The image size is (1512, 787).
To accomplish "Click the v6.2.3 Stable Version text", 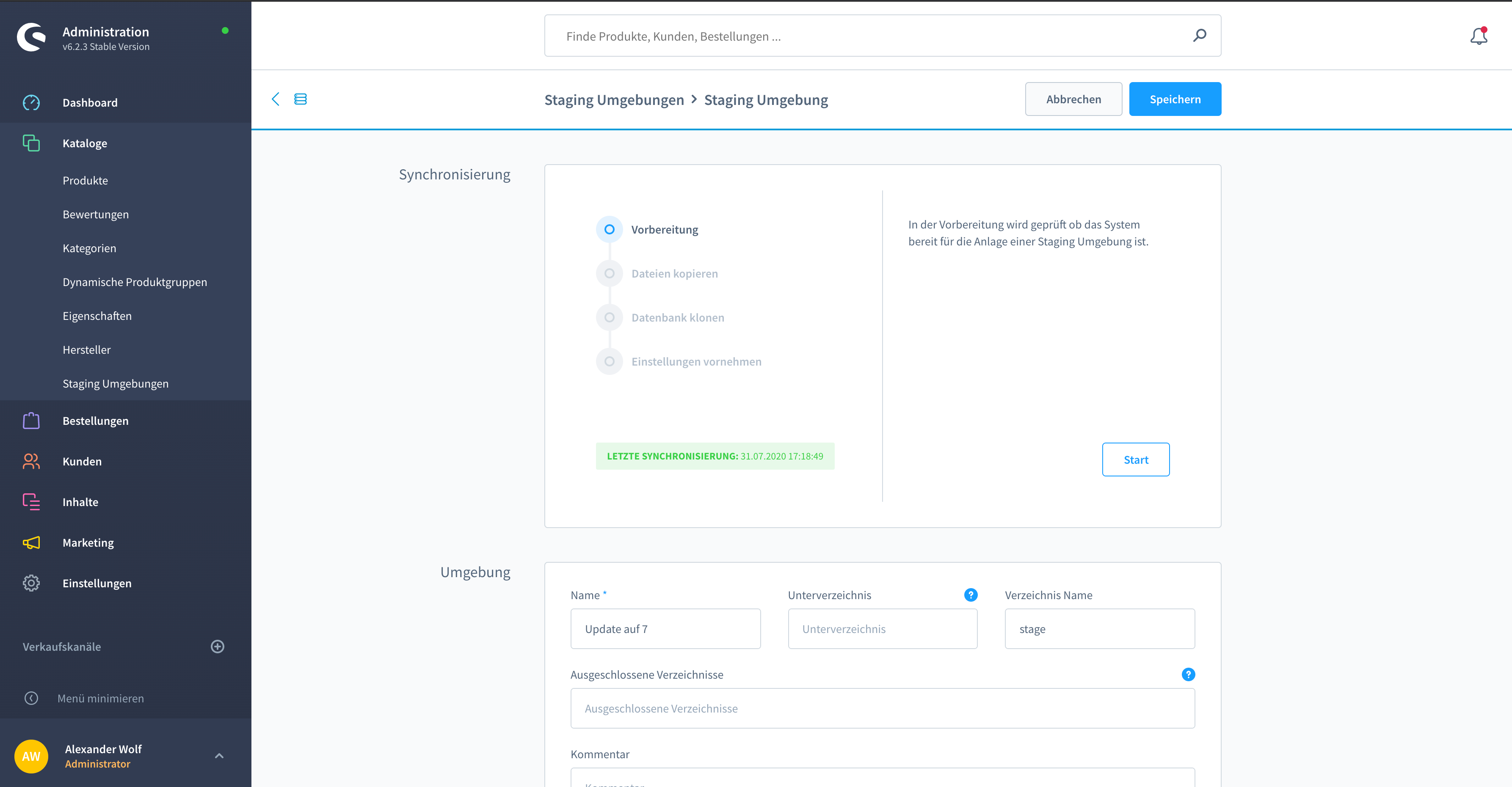I will [x=106, y=47].
